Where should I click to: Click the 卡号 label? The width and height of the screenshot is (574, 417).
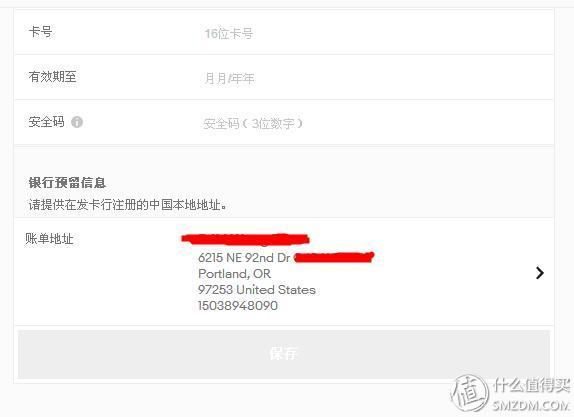click(41, 32)
